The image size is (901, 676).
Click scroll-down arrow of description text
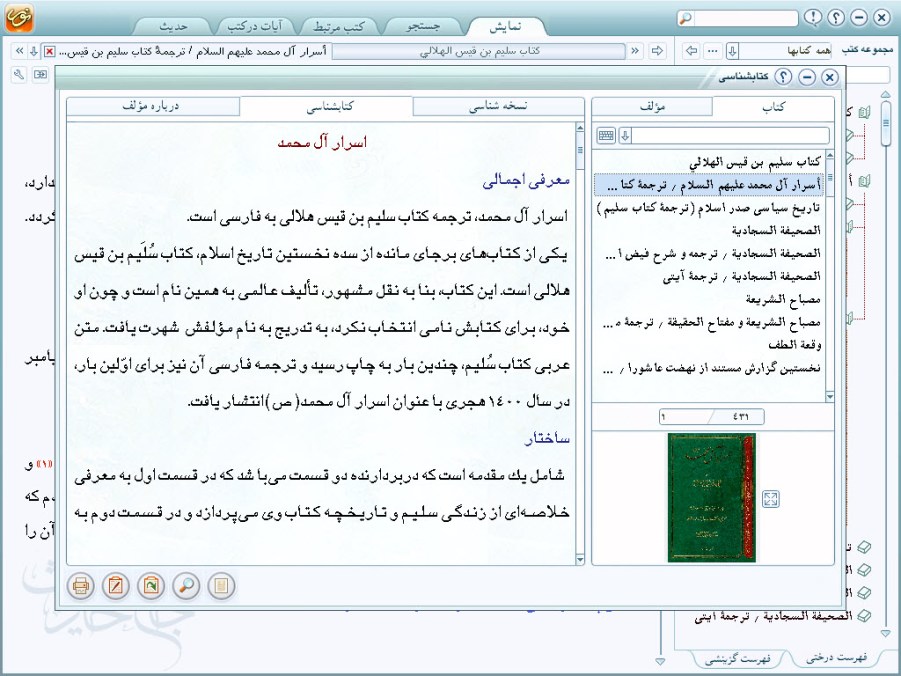tap(579, 559)
